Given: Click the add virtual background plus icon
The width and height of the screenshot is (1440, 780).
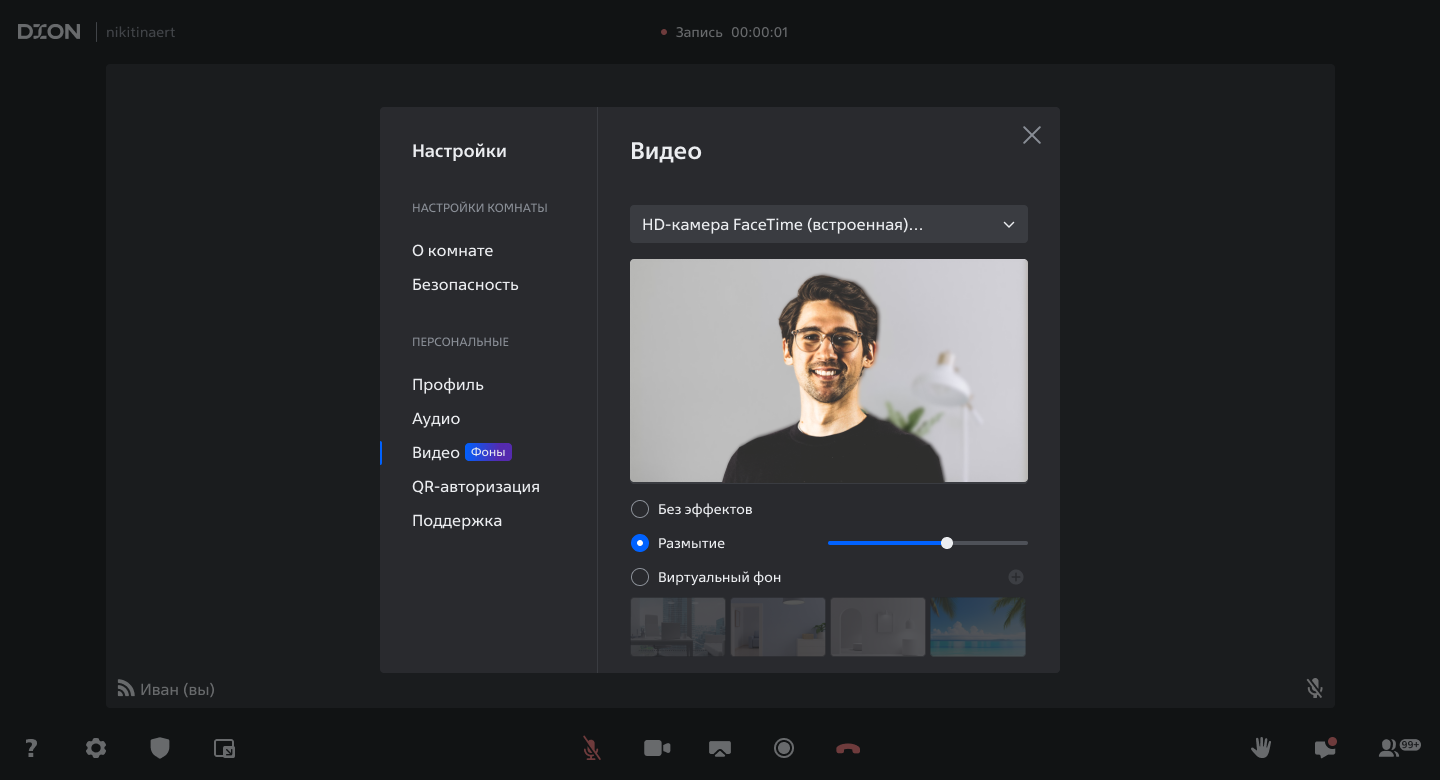Looking at the screenshot, I should tap(1016, 577).
